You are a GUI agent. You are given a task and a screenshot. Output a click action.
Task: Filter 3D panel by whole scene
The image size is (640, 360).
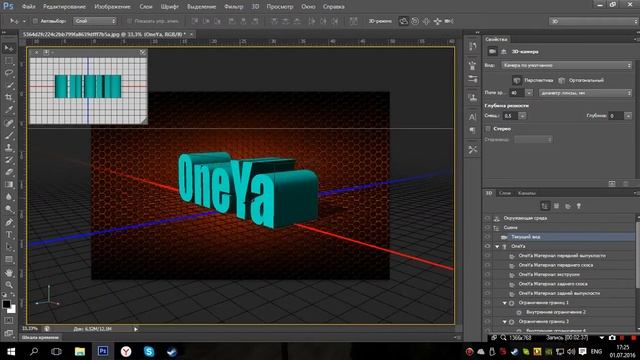pyautogui.click(x=544, y=206)
